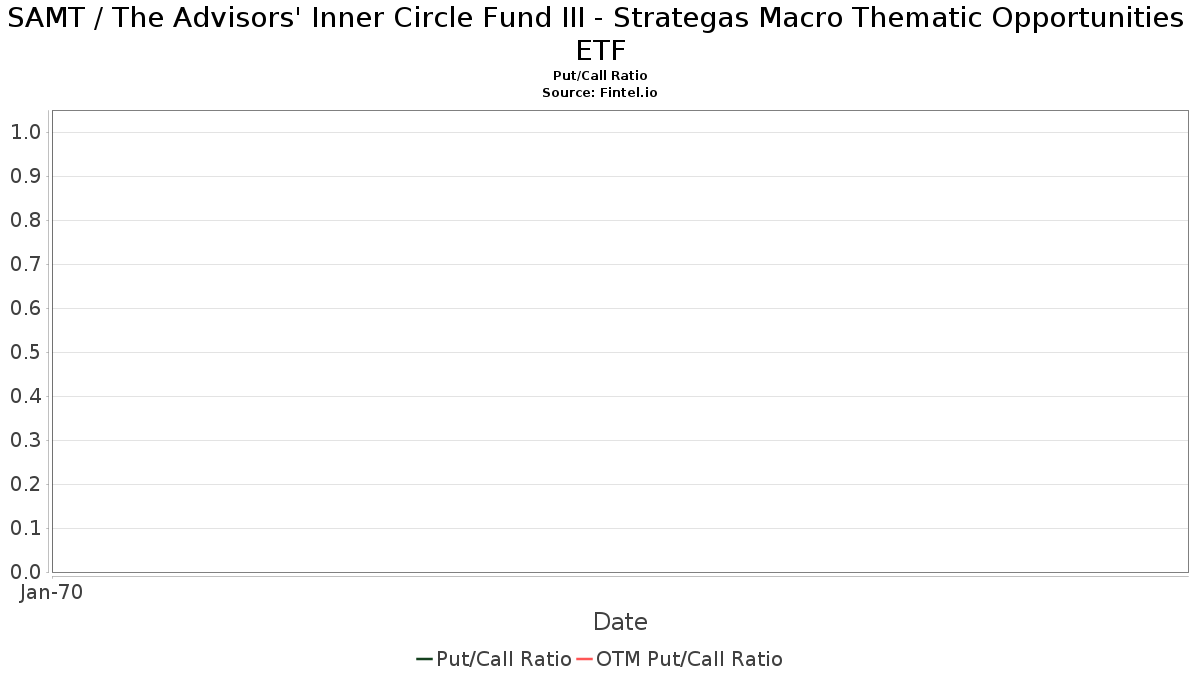Click the Put/Call Ratio legend entry
Image resolution: width=1200 pixels, height=675 pixels.
[494, 659]
